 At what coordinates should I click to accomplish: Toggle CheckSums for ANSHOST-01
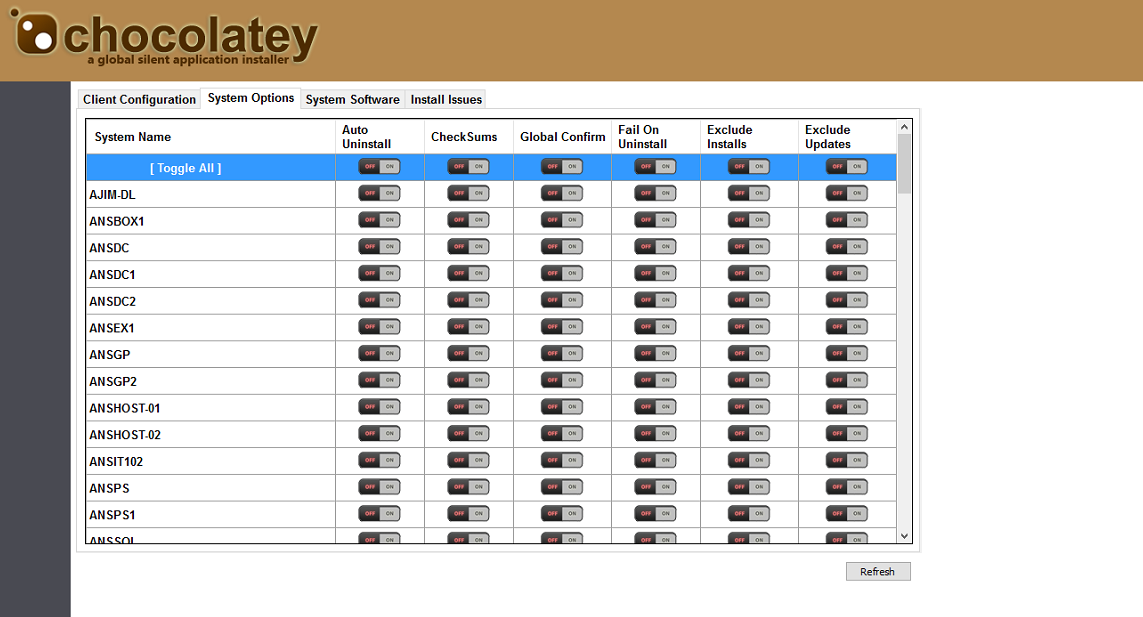coord(468,407)
